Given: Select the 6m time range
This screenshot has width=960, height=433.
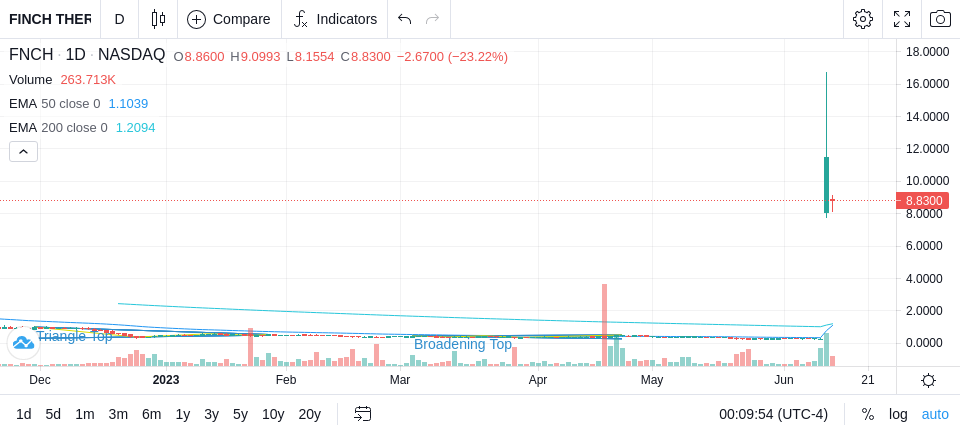Looking at the screenshot, I should pyautogui.click(x=151, y=415).
